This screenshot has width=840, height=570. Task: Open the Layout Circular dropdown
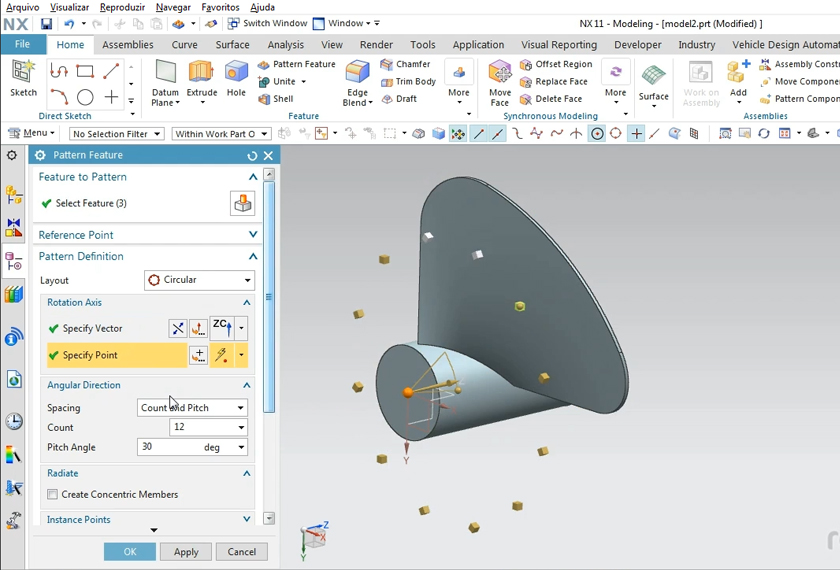199,280
